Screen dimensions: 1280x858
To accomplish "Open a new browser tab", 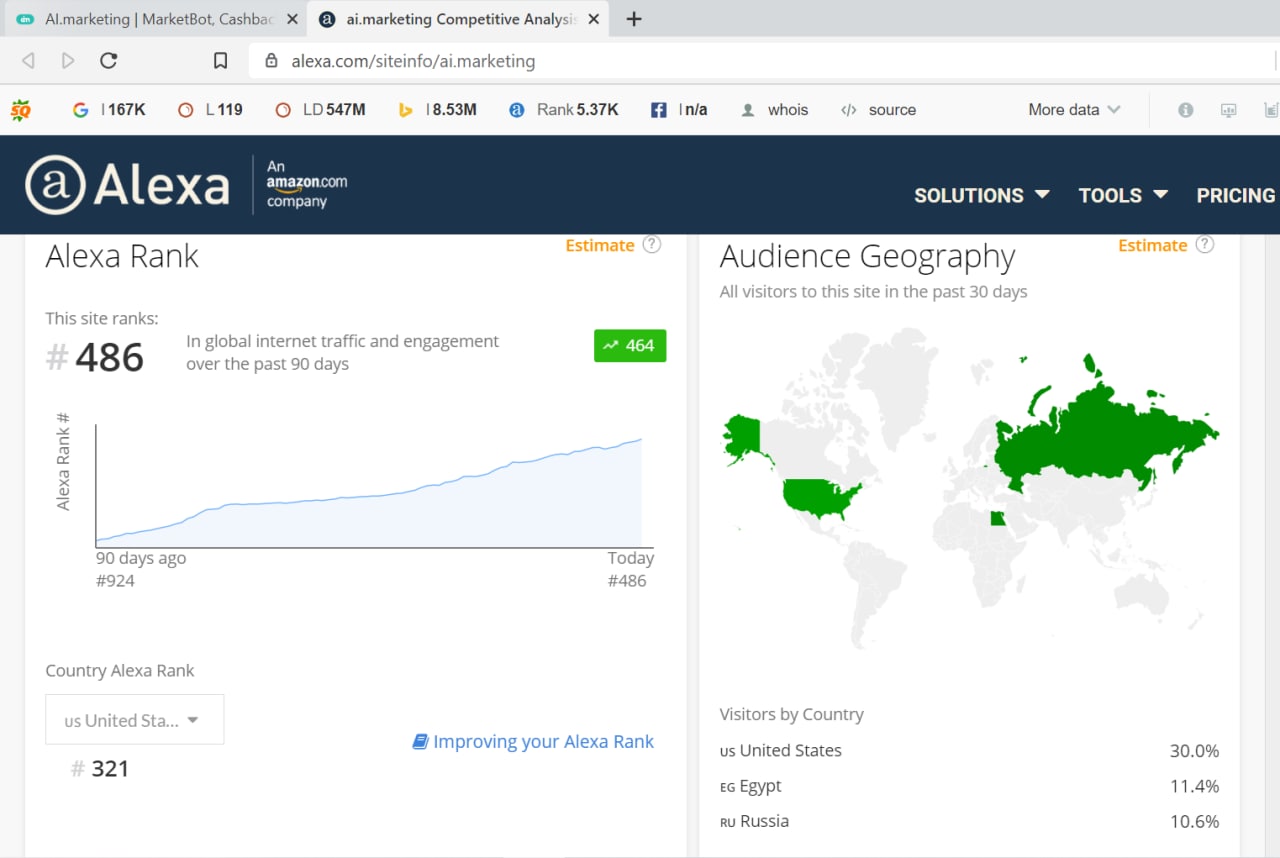I will 634,19.
